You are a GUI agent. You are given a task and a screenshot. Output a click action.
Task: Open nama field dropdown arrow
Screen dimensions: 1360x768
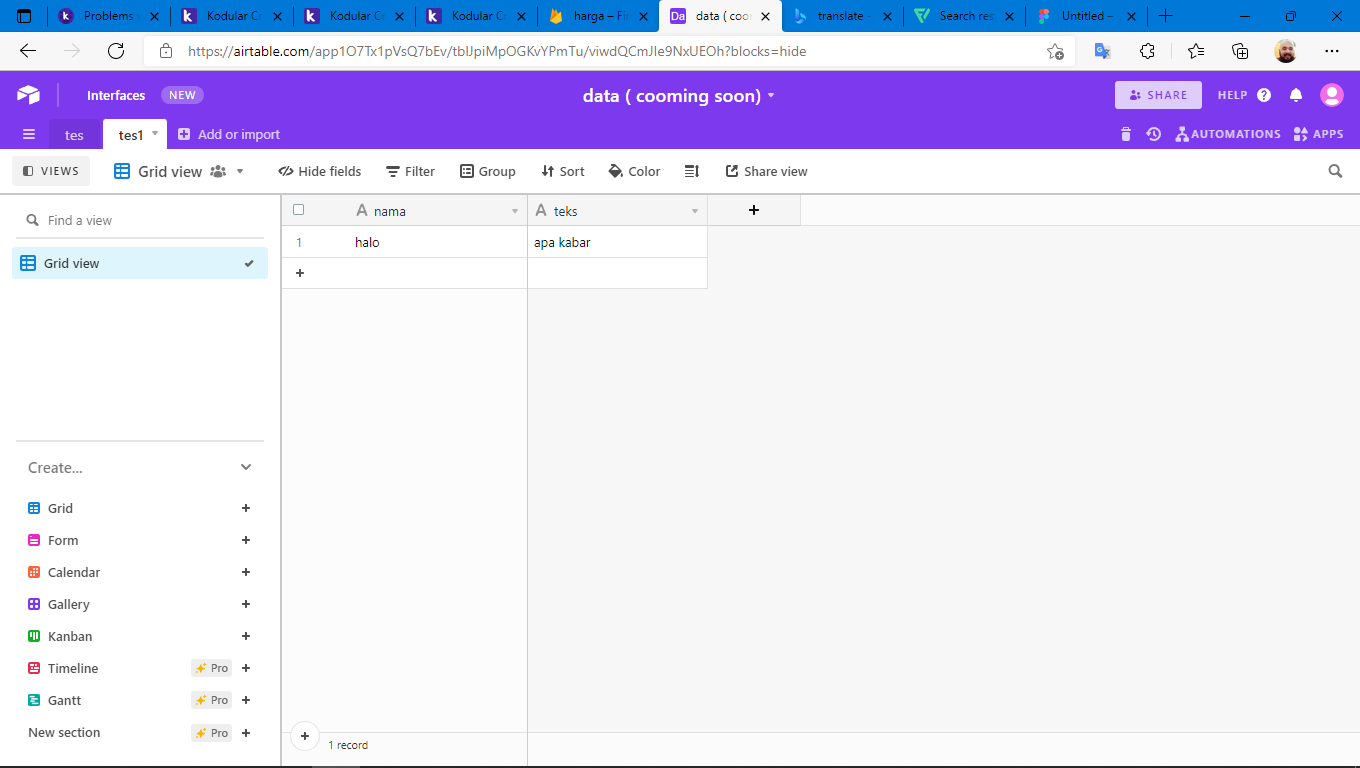click(x=515, y=211)
